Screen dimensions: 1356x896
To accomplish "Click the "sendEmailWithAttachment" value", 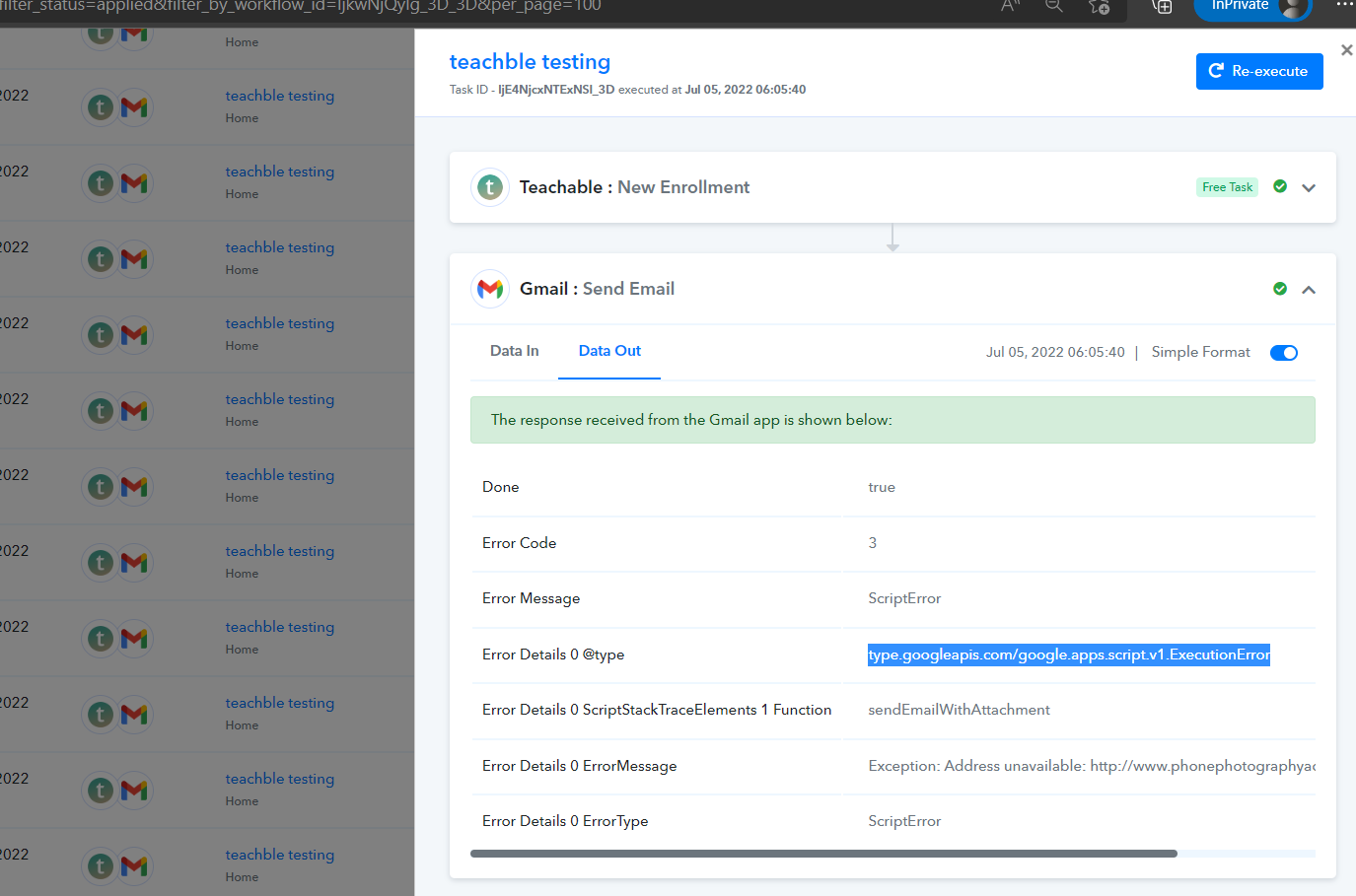I will tap(959, 710).
